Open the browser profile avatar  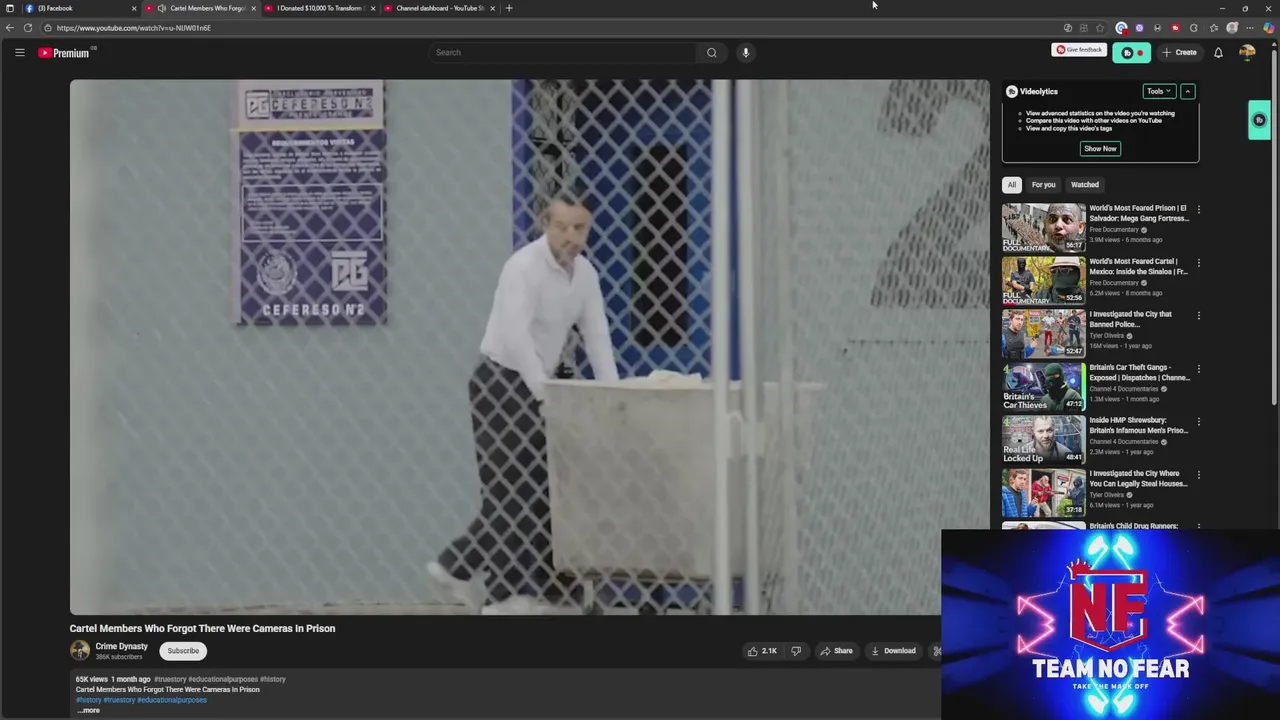(1232, 28)
